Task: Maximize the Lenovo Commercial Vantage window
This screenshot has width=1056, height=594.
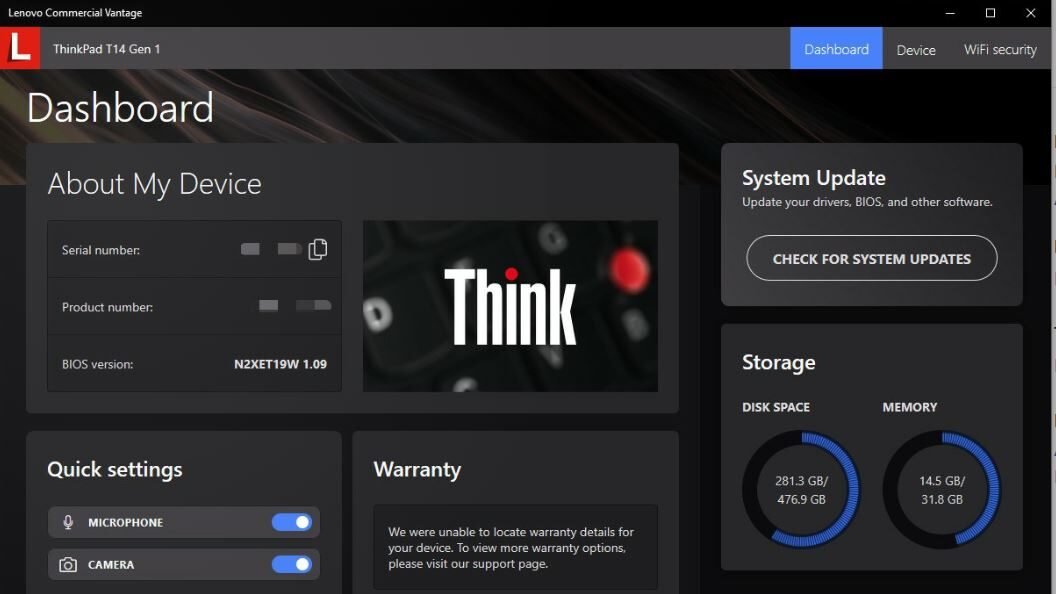Action: click(990, 13)
